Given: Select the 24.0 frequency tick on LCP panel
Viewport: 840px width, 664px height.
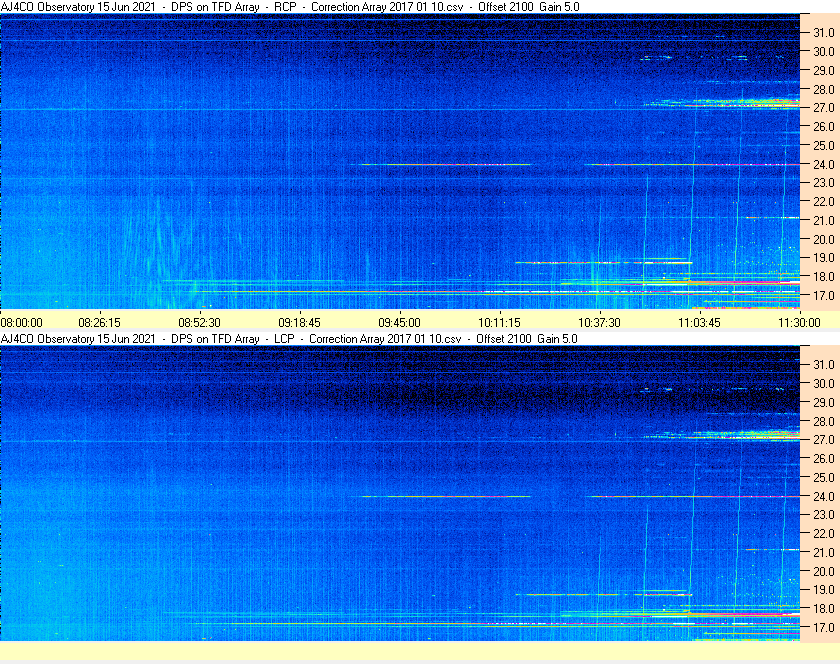Looking at the screenshot, I should (x=823, y=496).
